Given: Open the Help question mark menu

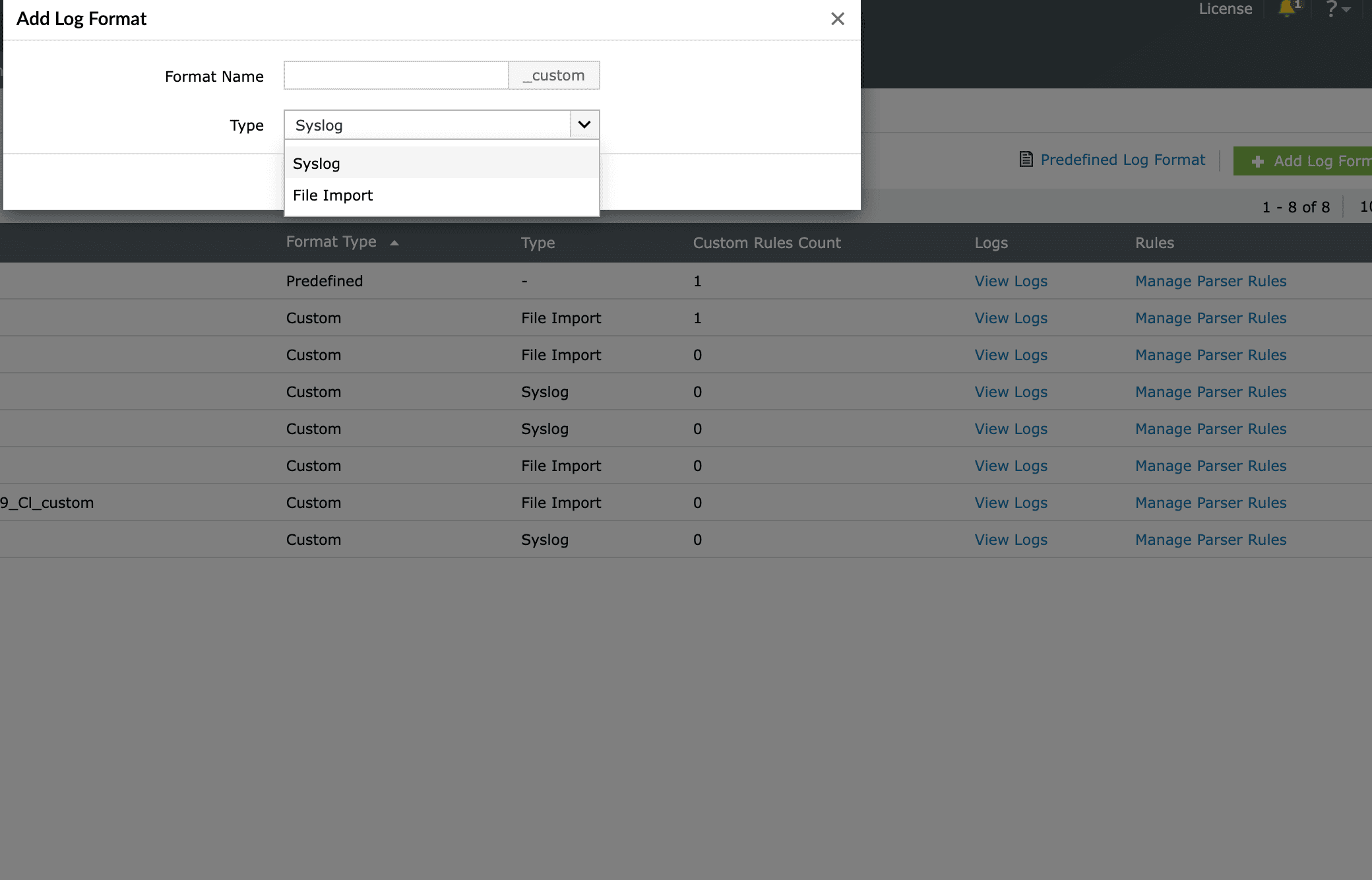Looking at the screenshot, I should 1332,9.
